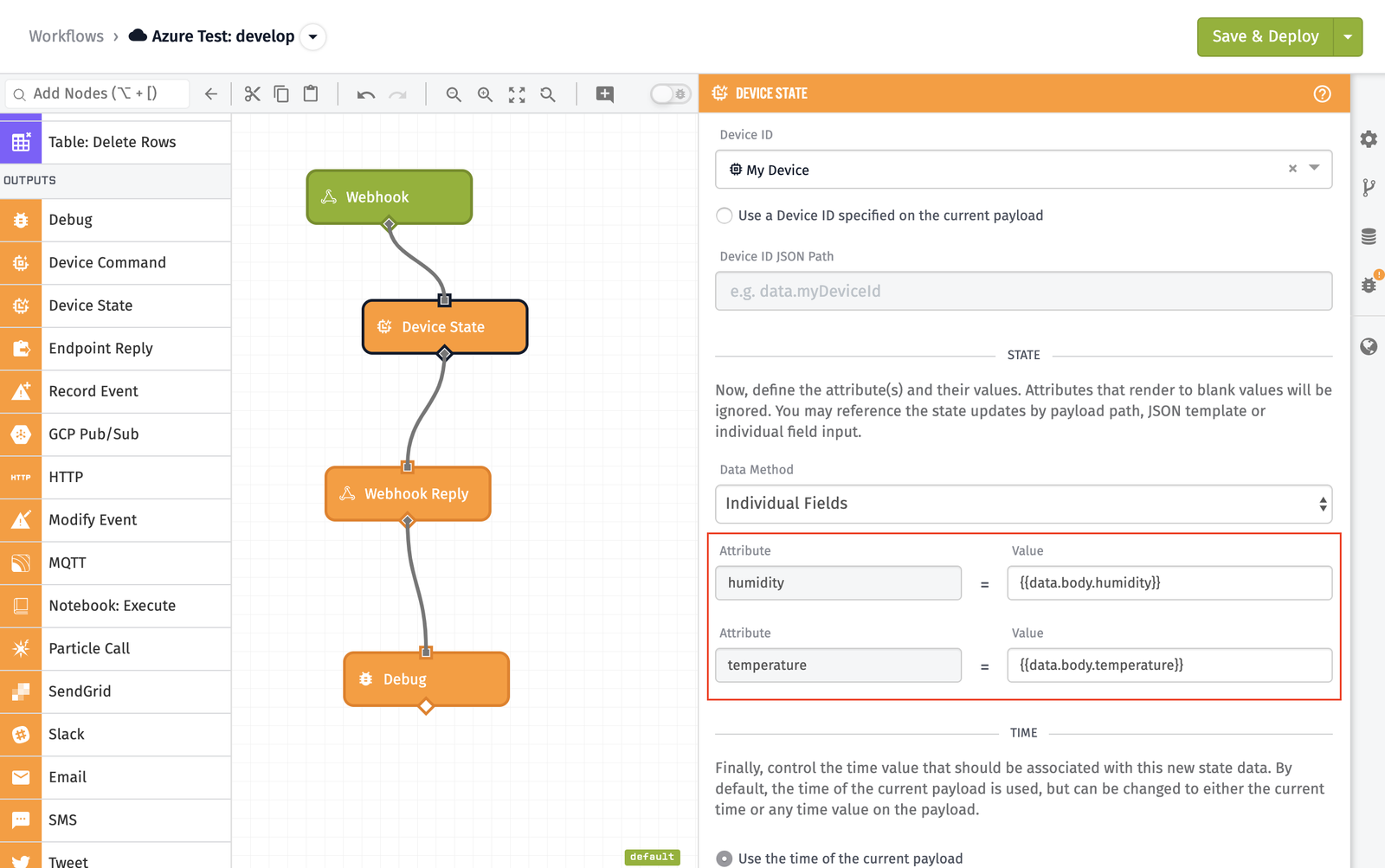Screen dimensions: 1385x868
Task: Switch to the default workflow tab
Action: [652, 857]
